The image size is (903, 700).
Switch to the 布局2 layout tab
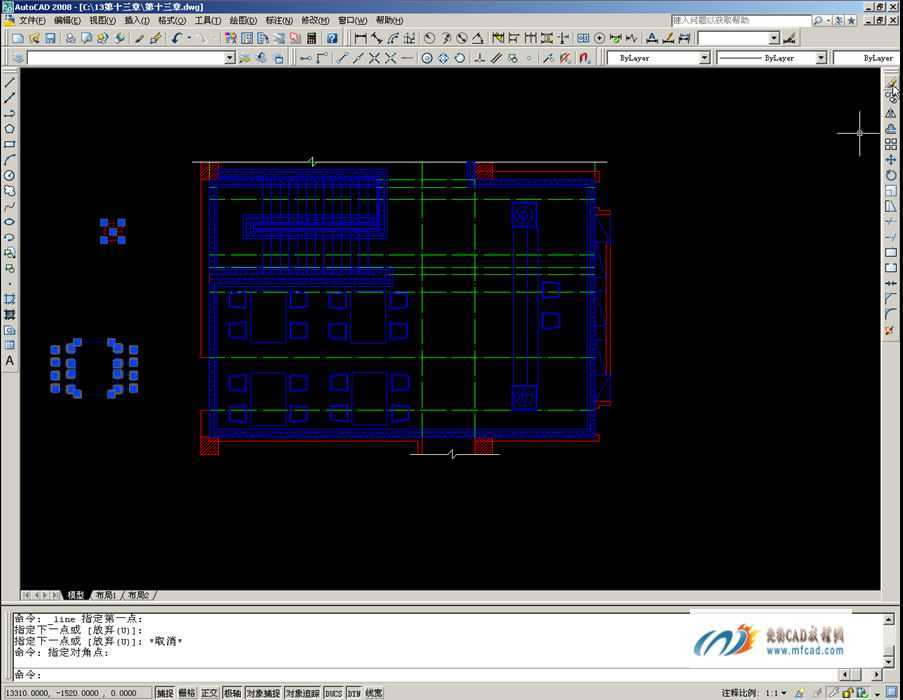coord(138,595)
